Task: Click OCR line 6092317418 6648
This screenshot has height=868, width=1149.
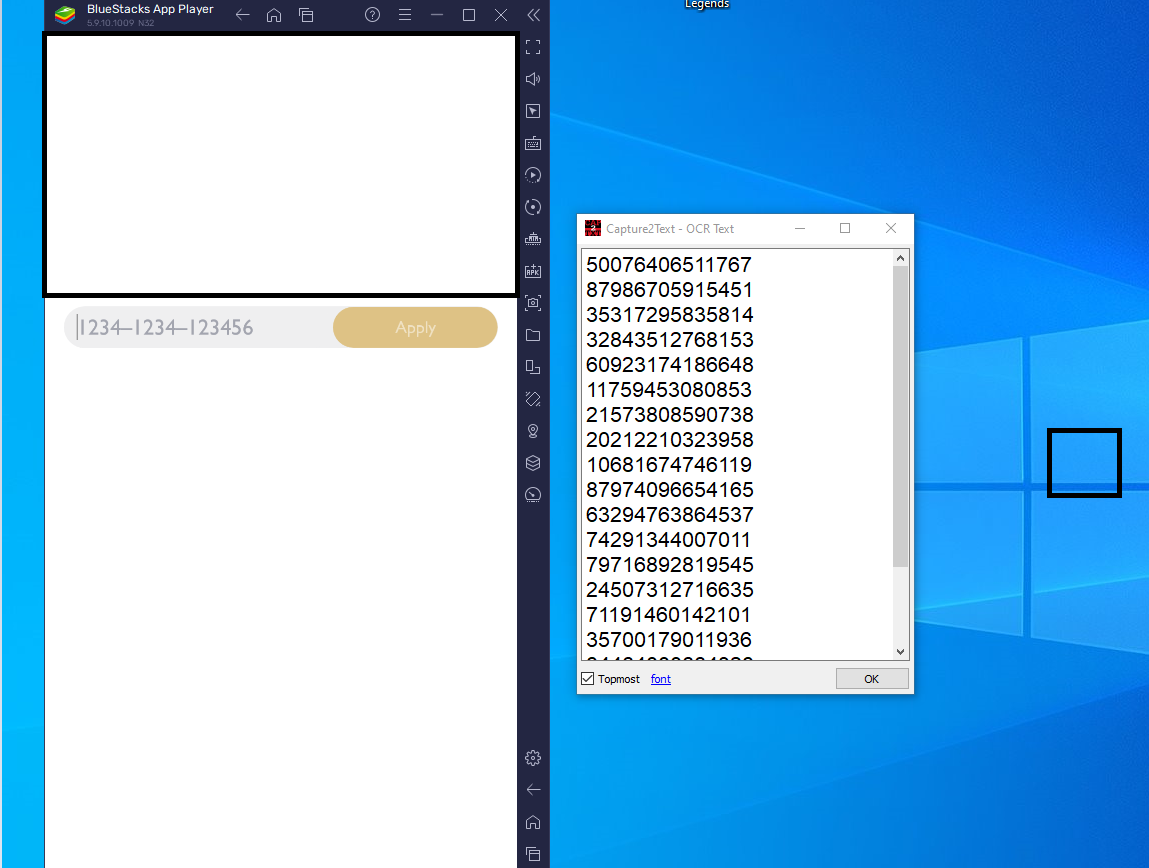Action: (x=670, y=364)
